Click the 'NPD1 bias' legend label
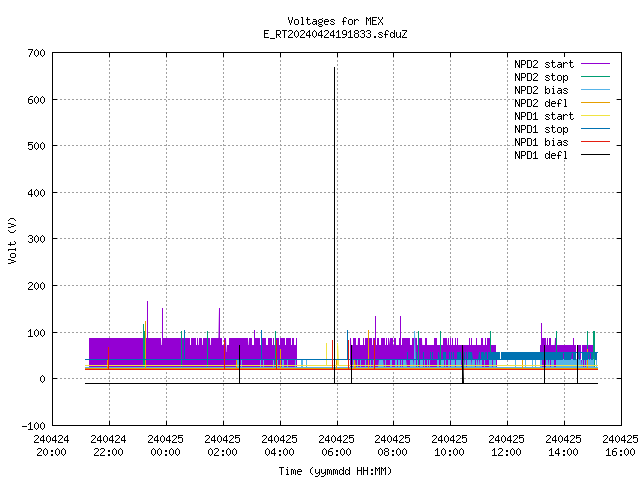This screenshot has height=480, width=640. 541,142
